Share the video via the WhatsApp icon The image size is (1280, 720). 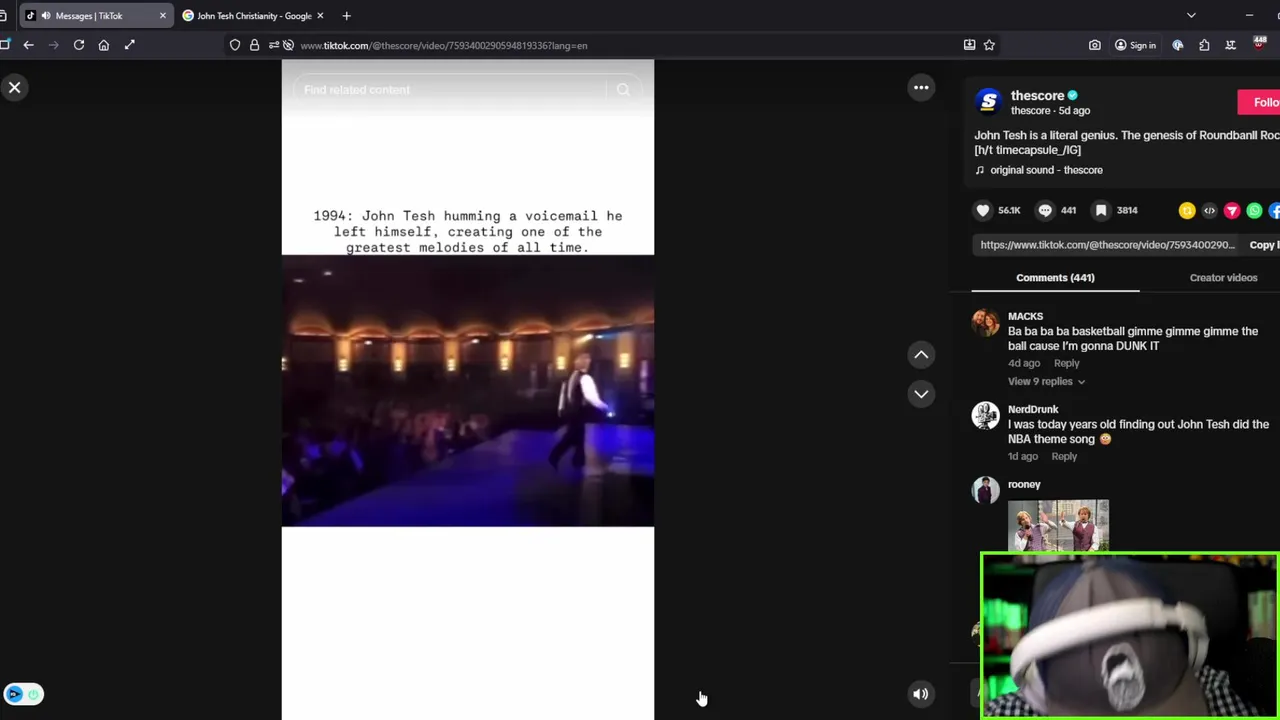[1254, 210]
